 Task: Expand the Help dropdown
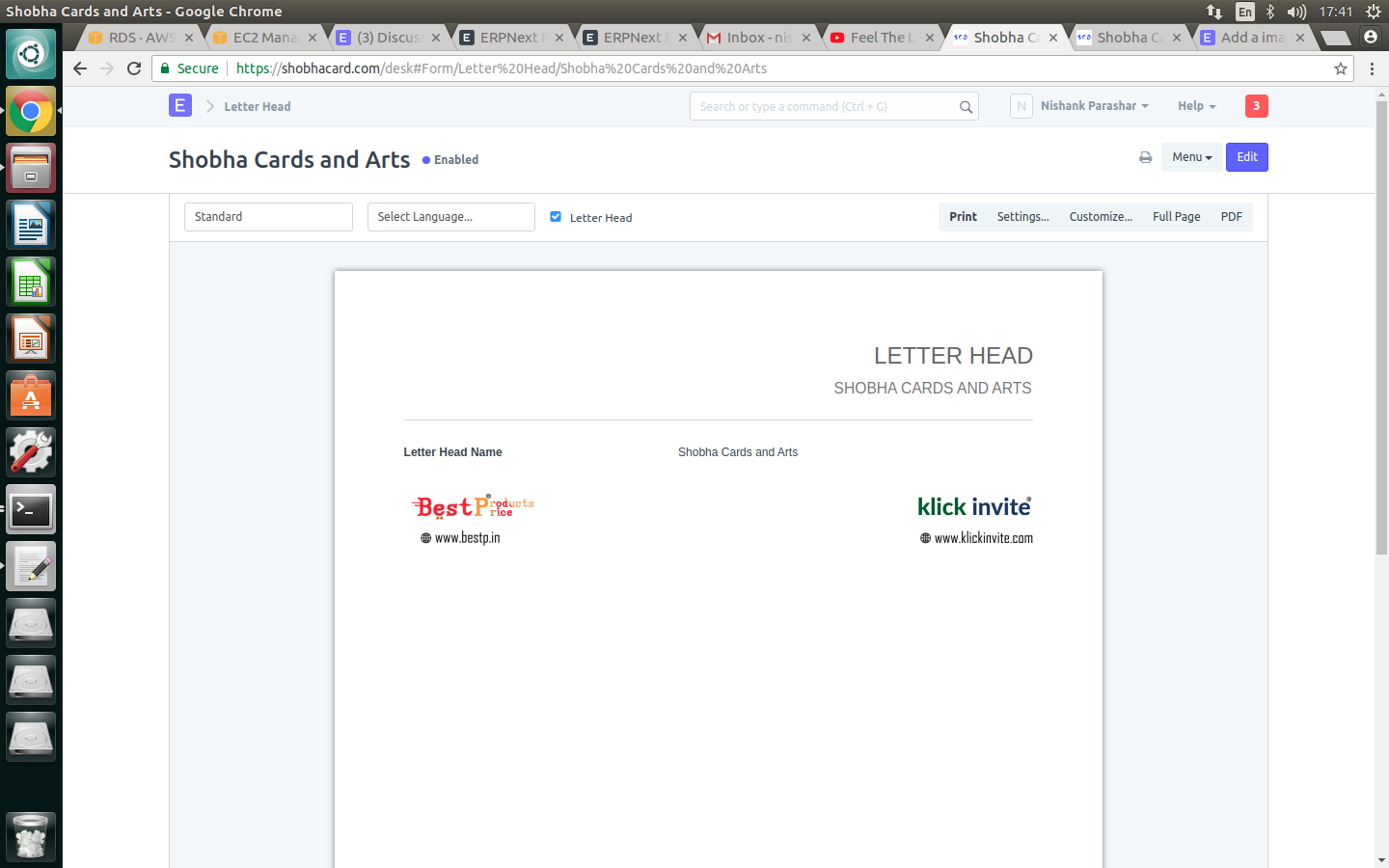[x=1197, y=106]
